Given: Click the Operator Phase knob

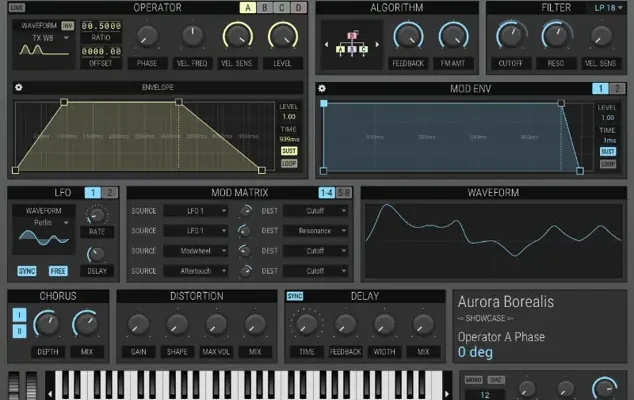Looking at the screenshot, I should [147, 38].
